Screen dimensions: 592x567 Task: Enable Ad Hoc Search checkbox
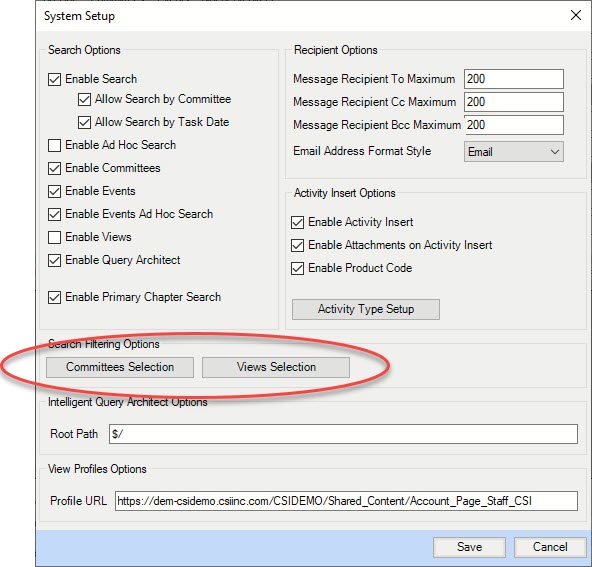pyautogui.click(x=54, y=145)
